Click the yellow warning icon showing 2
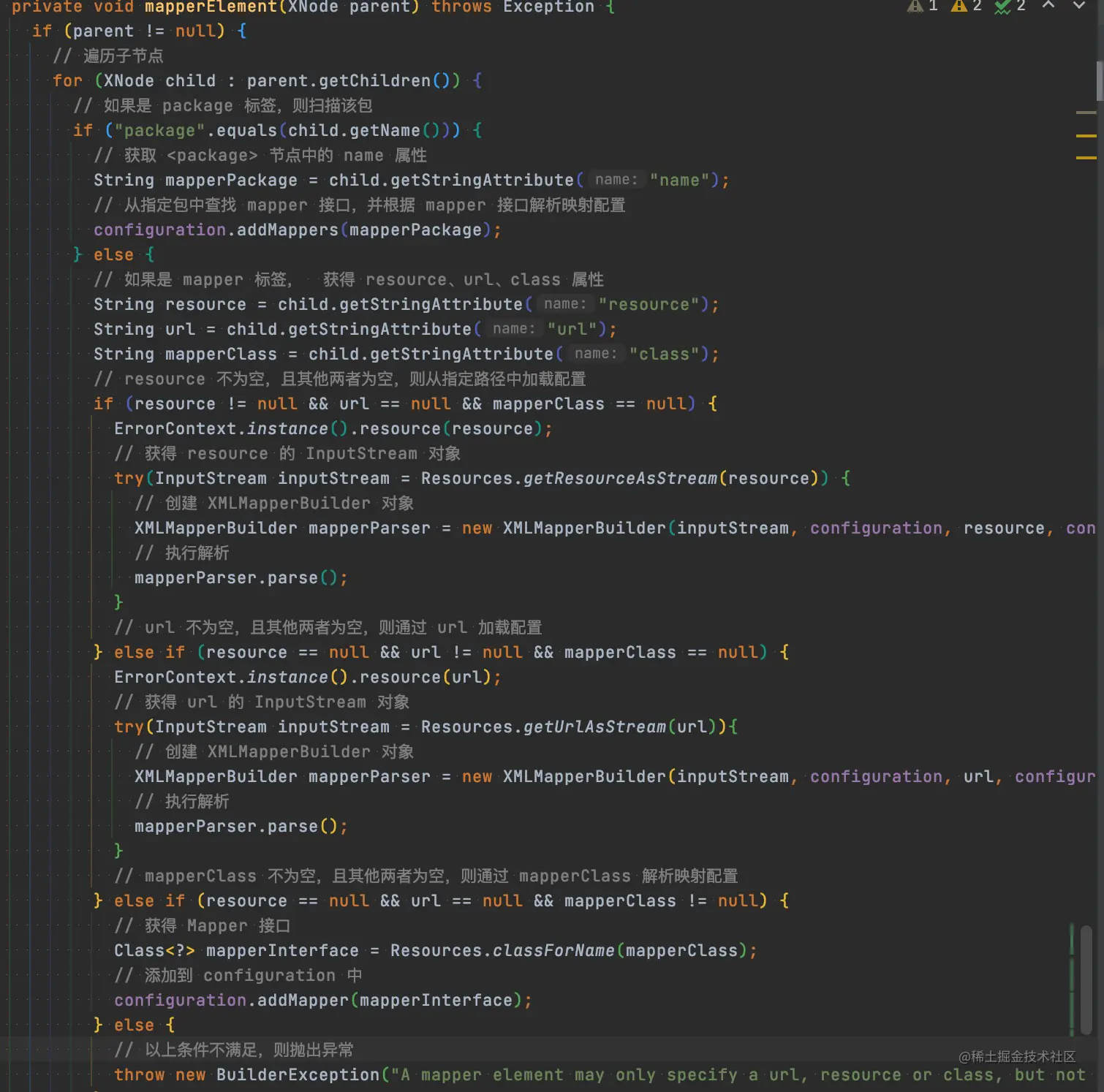The image size is (1104, 1092). point(959,6)
